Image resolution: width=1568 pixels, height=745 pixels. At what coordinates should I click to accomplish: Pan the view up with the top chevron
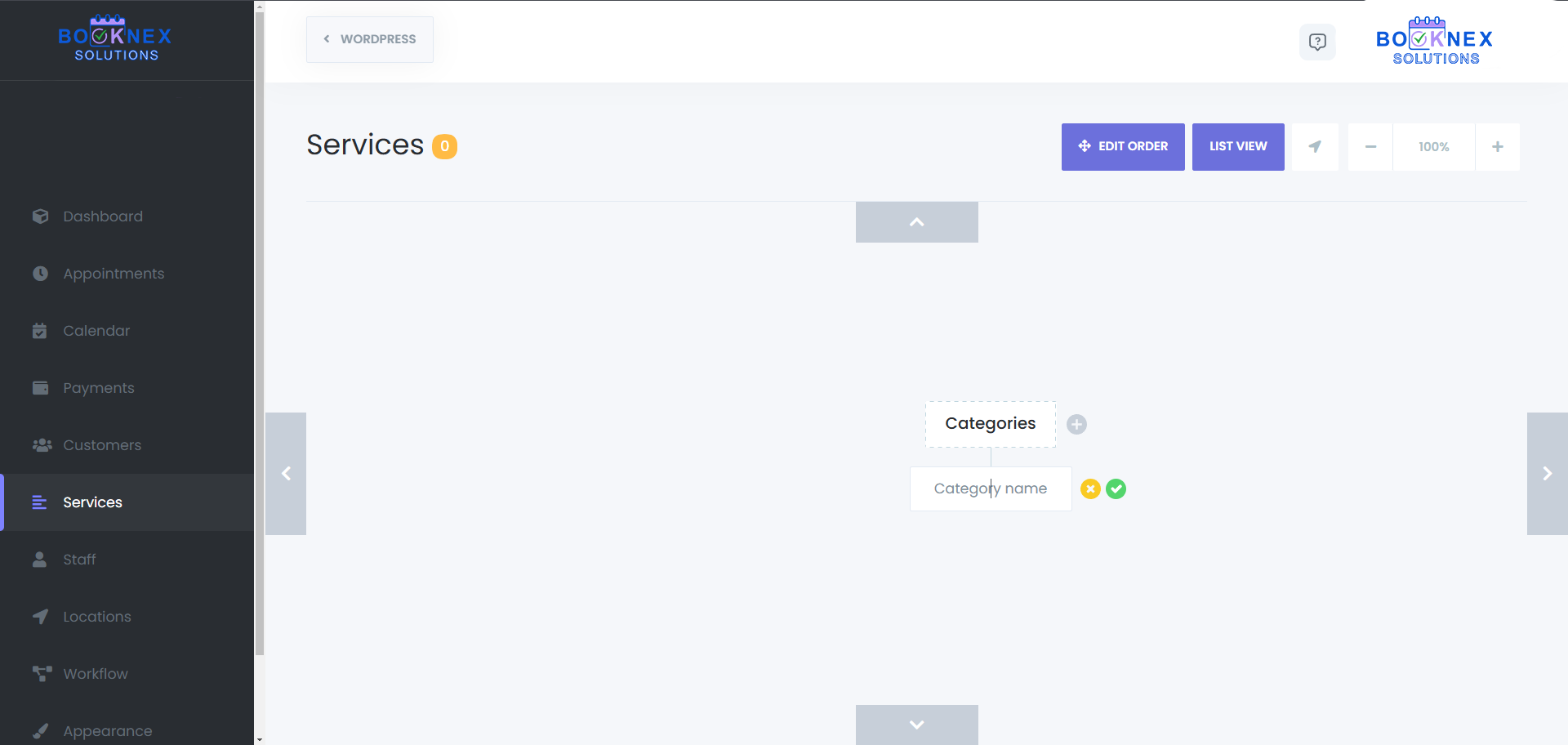(916, 221)
